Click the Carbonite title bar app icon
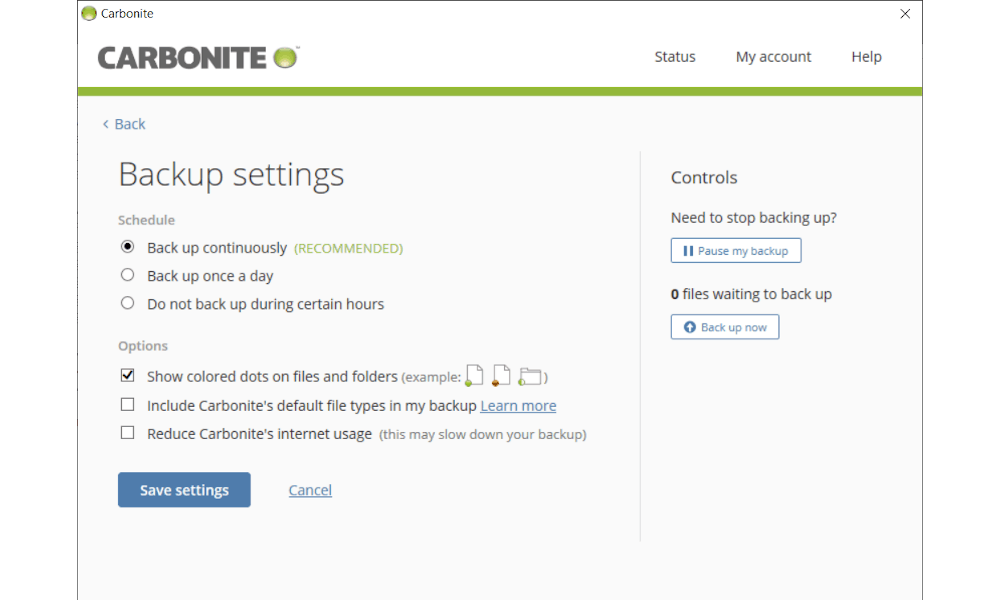This screenshot has width=1000, height=600. (89, 14)
